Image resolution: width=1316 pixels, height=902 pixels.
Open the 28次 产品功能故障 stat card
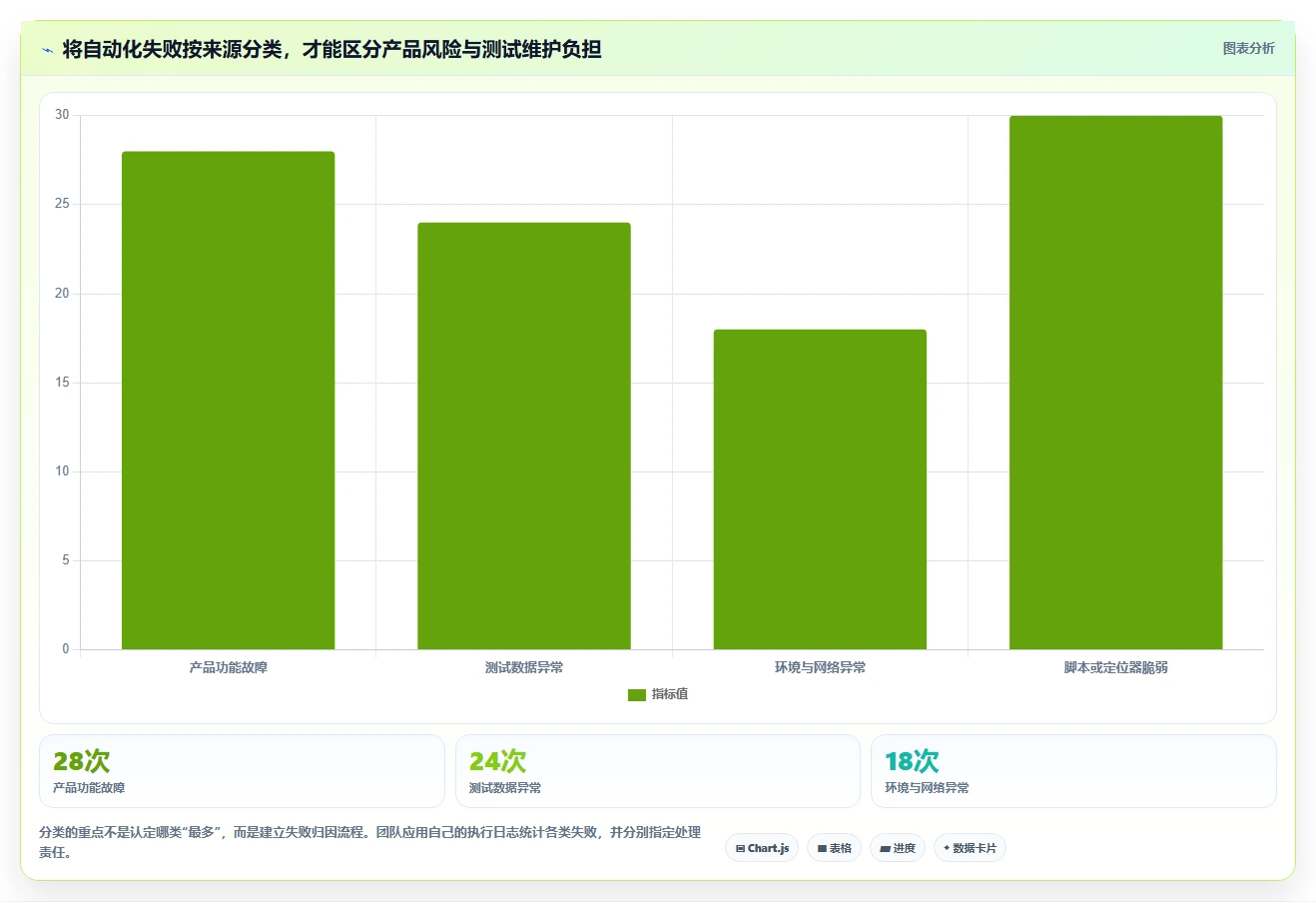point(242,771)
